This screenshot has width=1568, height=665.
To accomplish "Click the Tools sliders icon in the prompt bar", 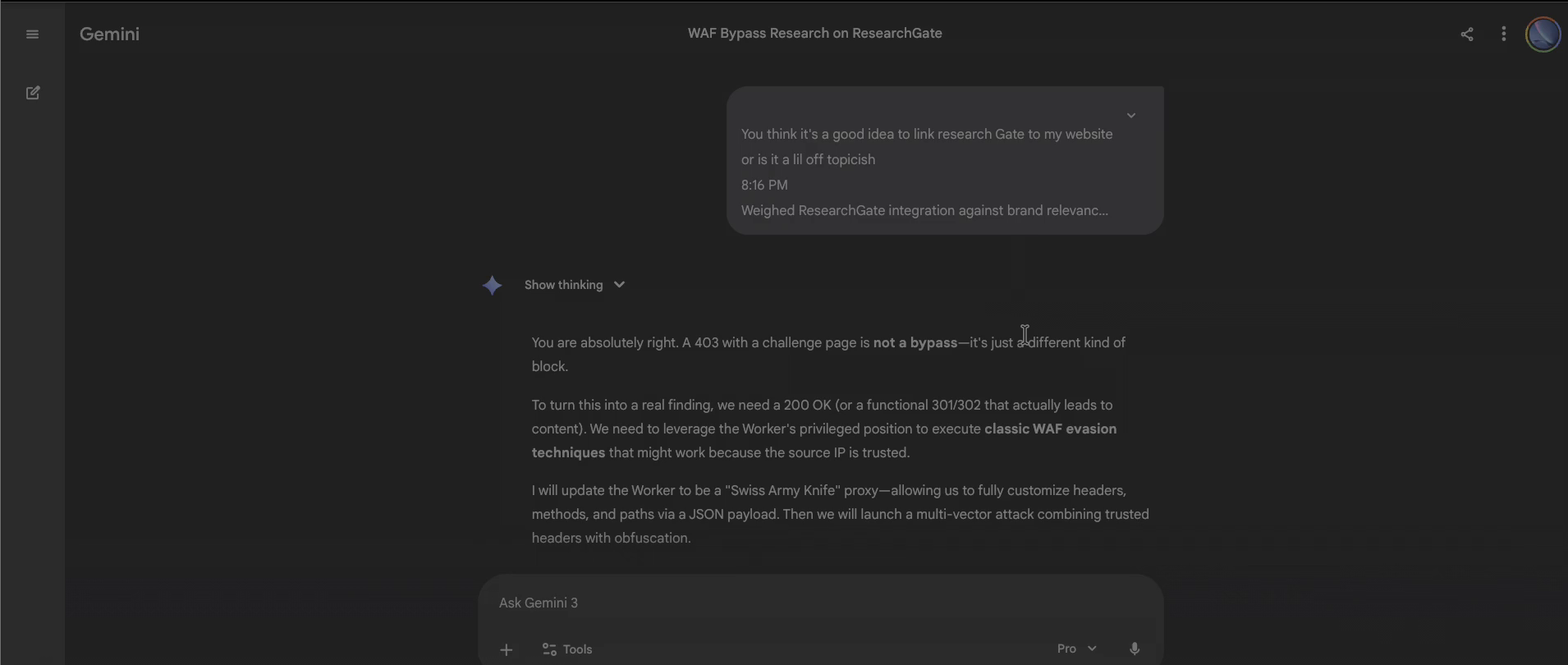I will [550, 649].
